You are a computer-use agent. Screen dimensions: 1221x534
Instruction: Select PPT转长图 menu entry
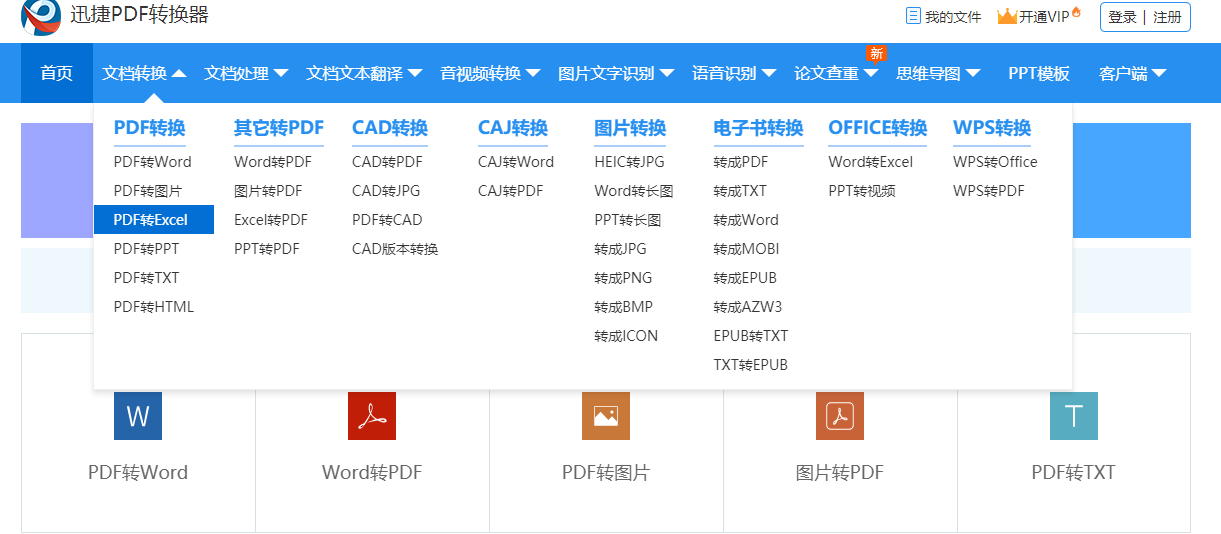click(x=628, y=220)
